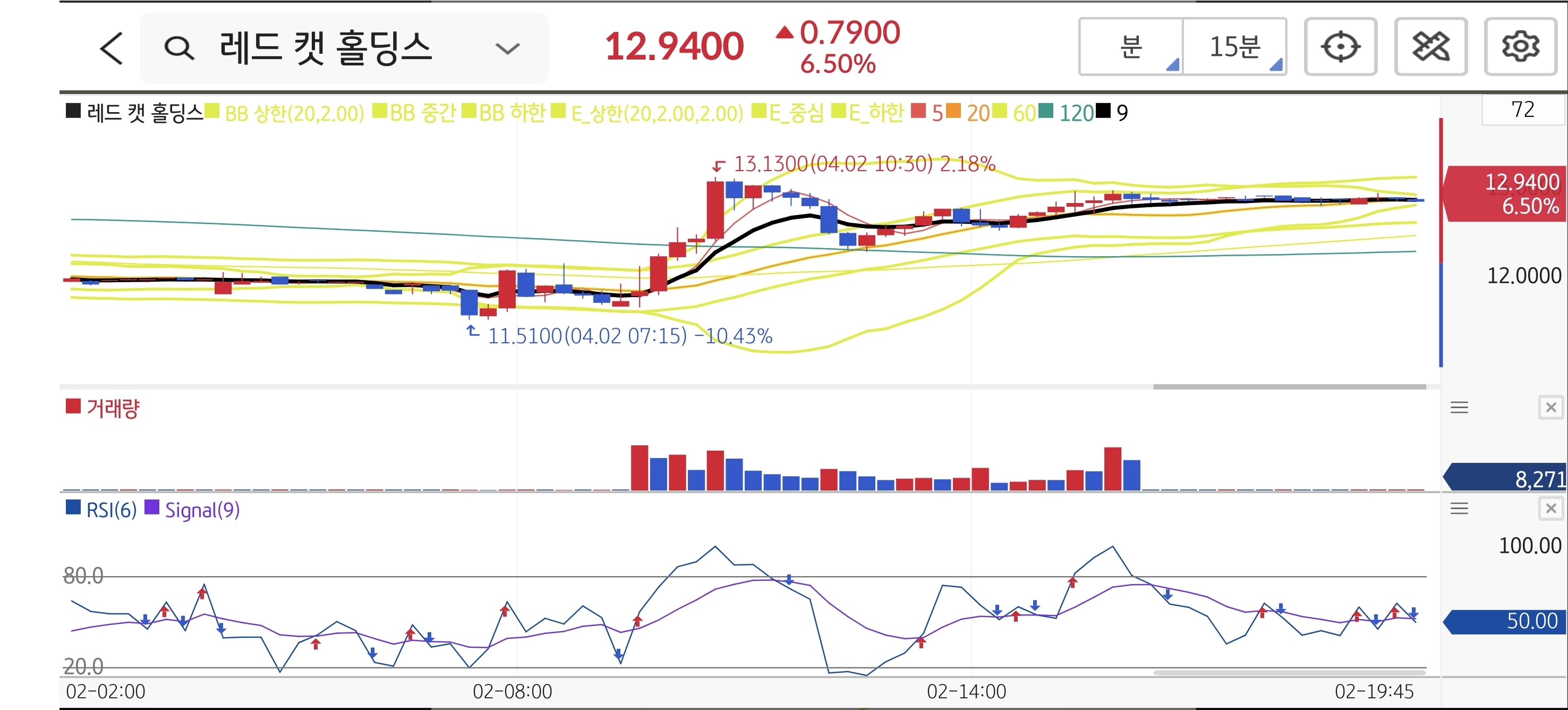The image size is (1568, 710).
Task: Open the RSI panel hamburger menu
Action: tap(1459, 509)
